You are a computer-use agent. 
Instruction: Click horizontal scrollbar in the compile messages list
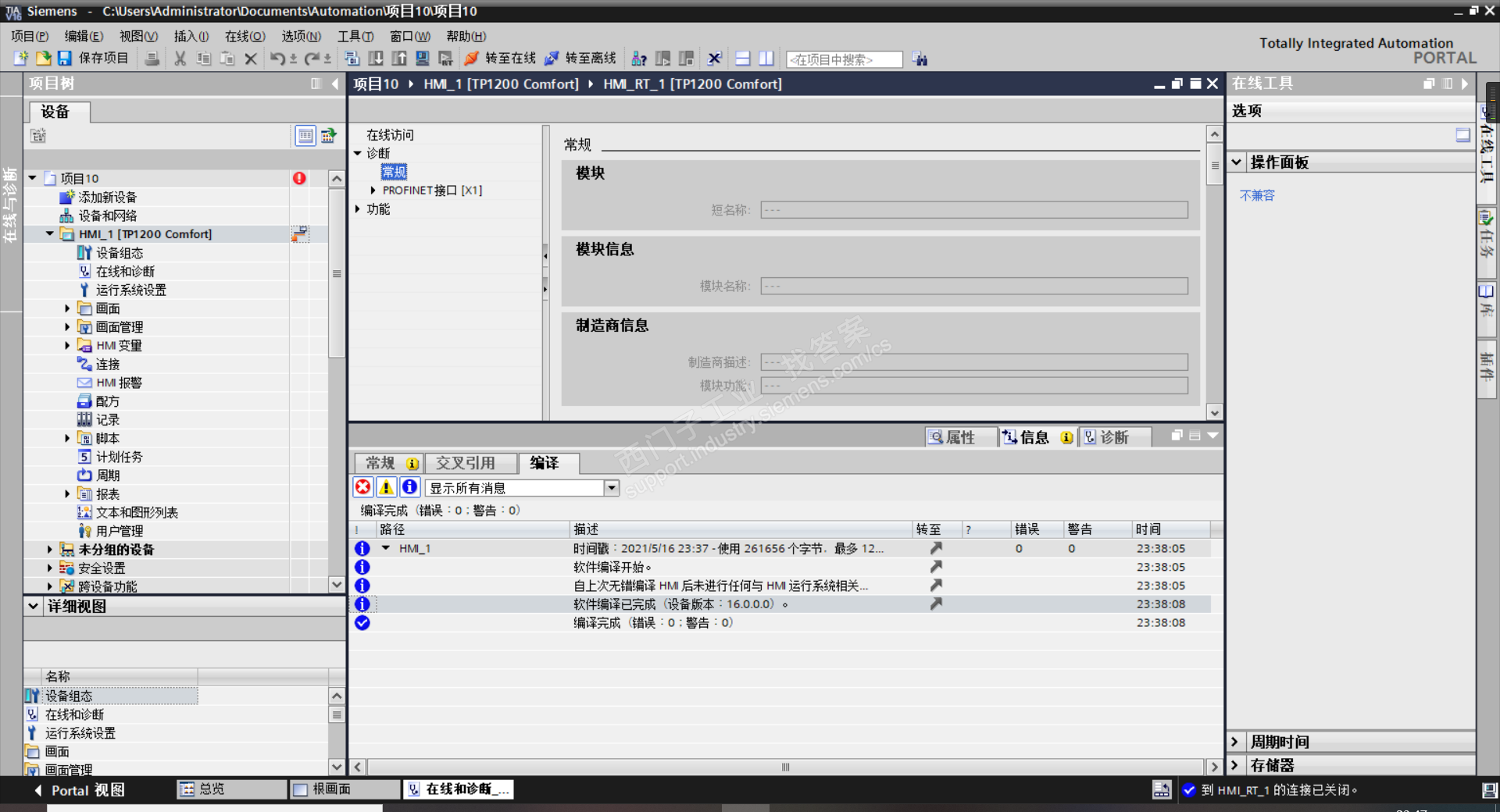pos(785,767)
